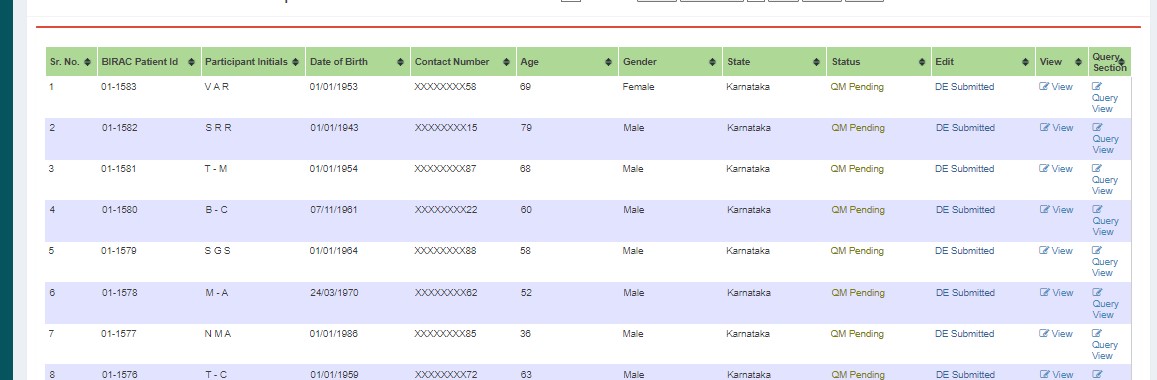Open the View edit icon for patient 01-1581
The width and height of the screenshot is (1157, 380).
[x=1044, y=169]
